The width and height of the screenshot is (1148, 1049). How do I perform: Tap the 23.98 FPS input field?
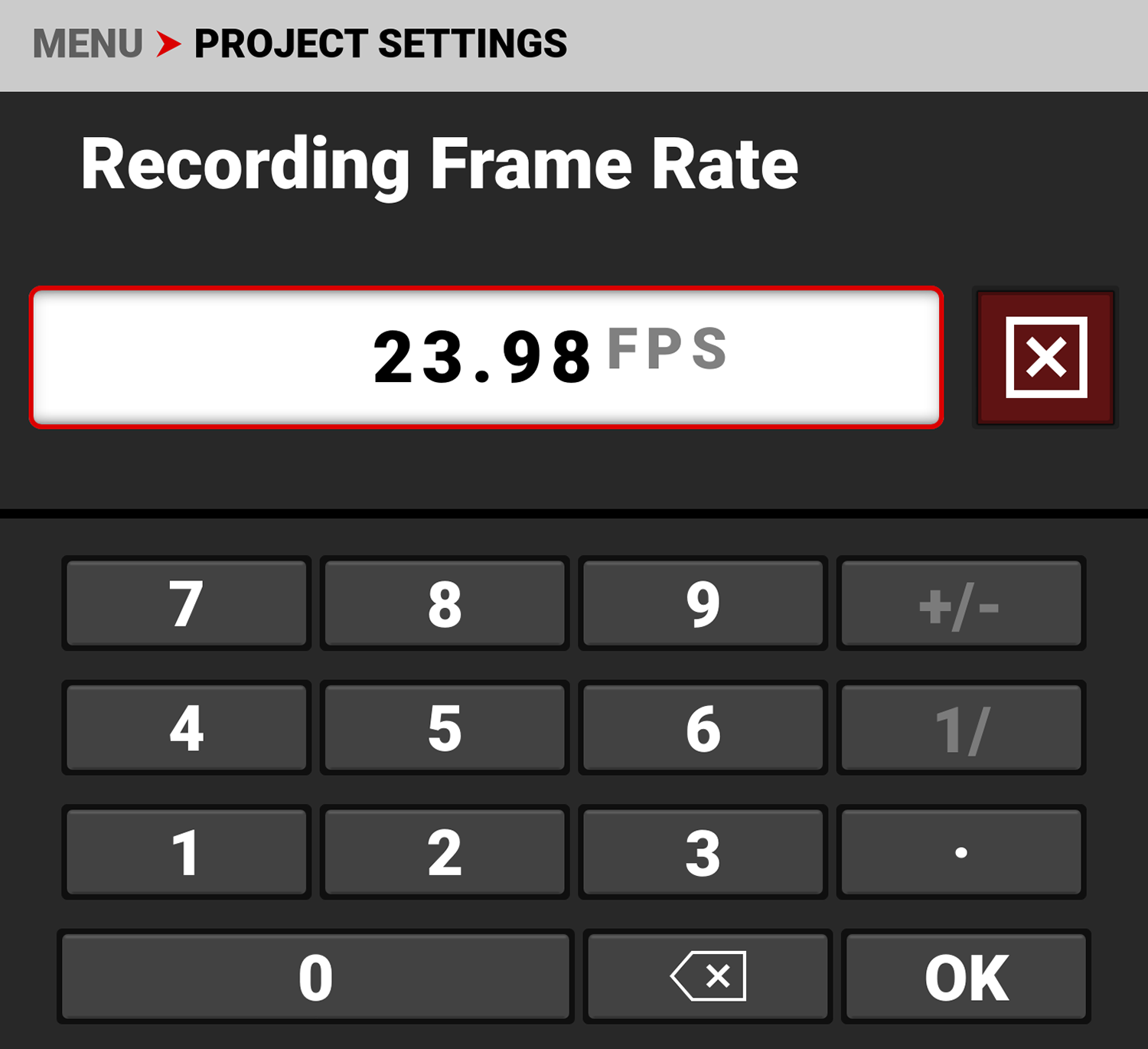tap(487, 358)
